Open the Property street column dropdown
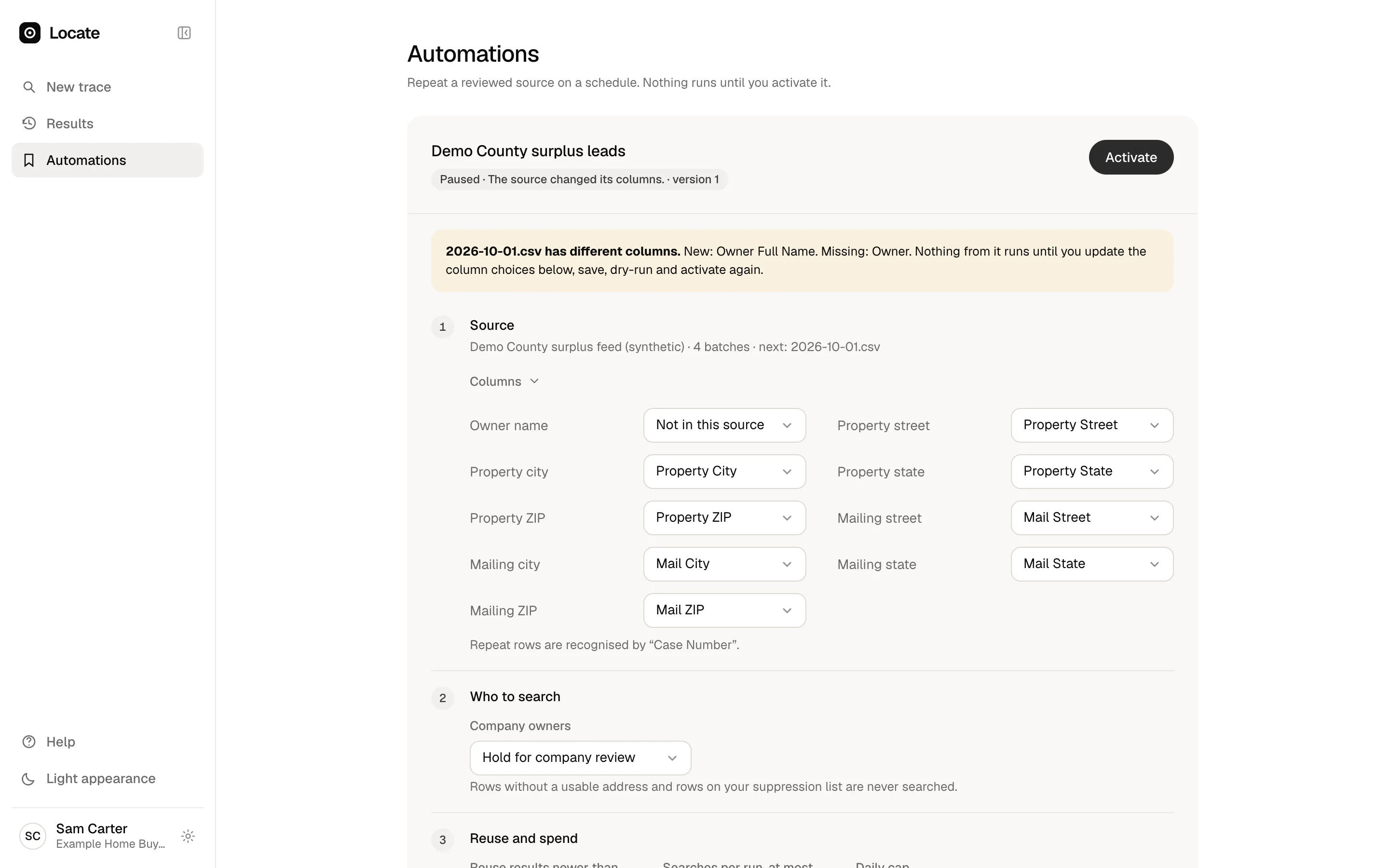Viewport: 1389px width, 868px height. click(x=1092, y=425)
